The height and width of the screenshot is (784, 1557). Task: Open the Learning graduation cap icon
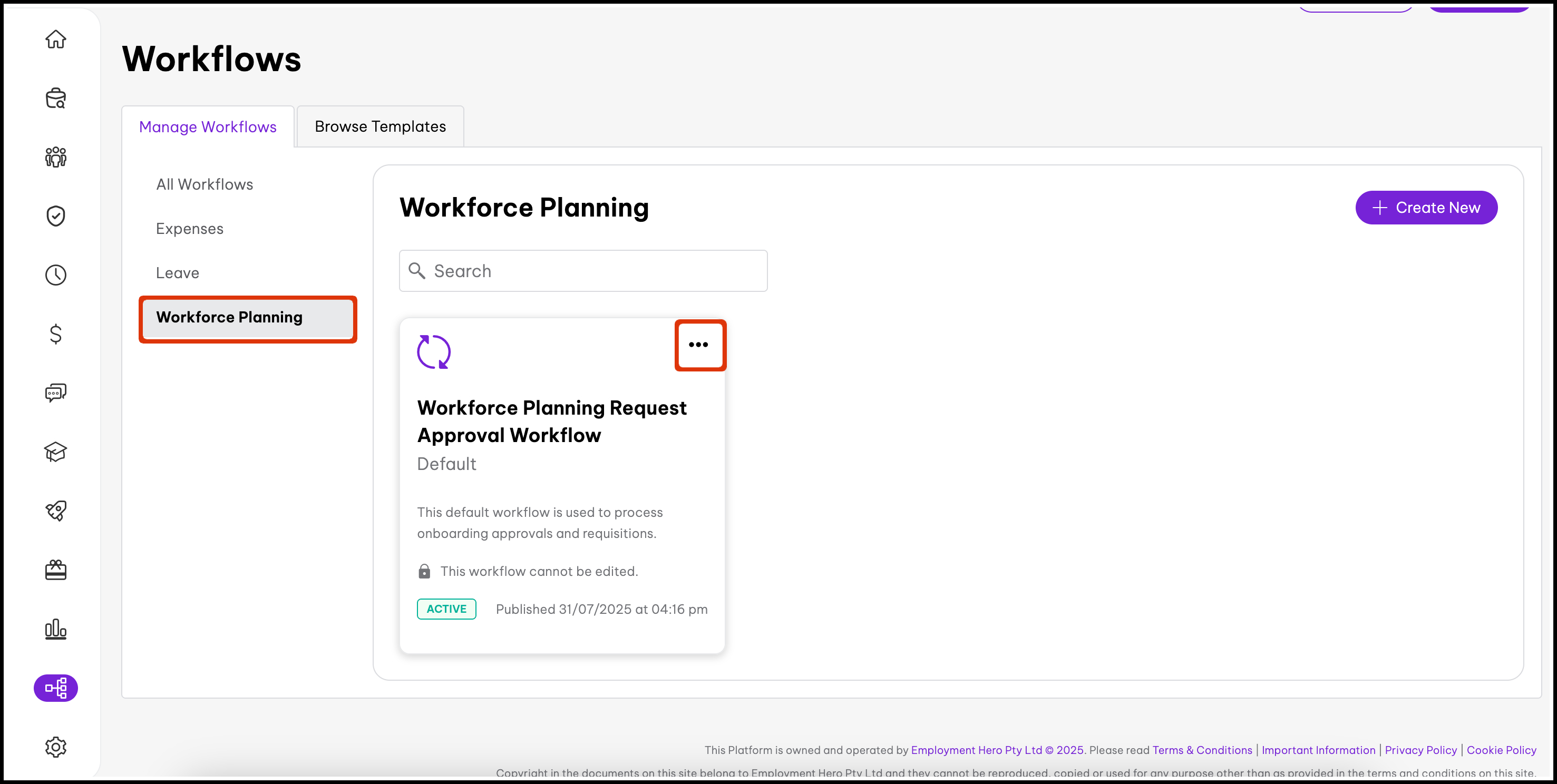tap(56, 452)
